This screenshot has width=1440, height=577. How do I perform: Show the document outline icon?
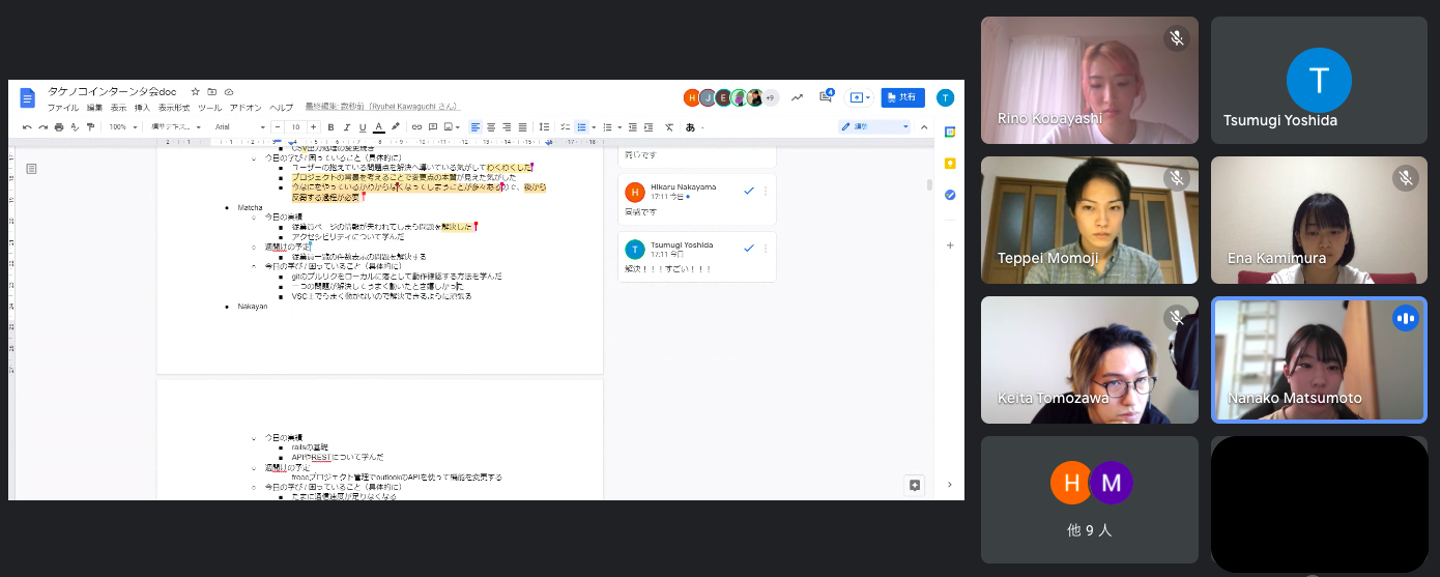[32, 169]
